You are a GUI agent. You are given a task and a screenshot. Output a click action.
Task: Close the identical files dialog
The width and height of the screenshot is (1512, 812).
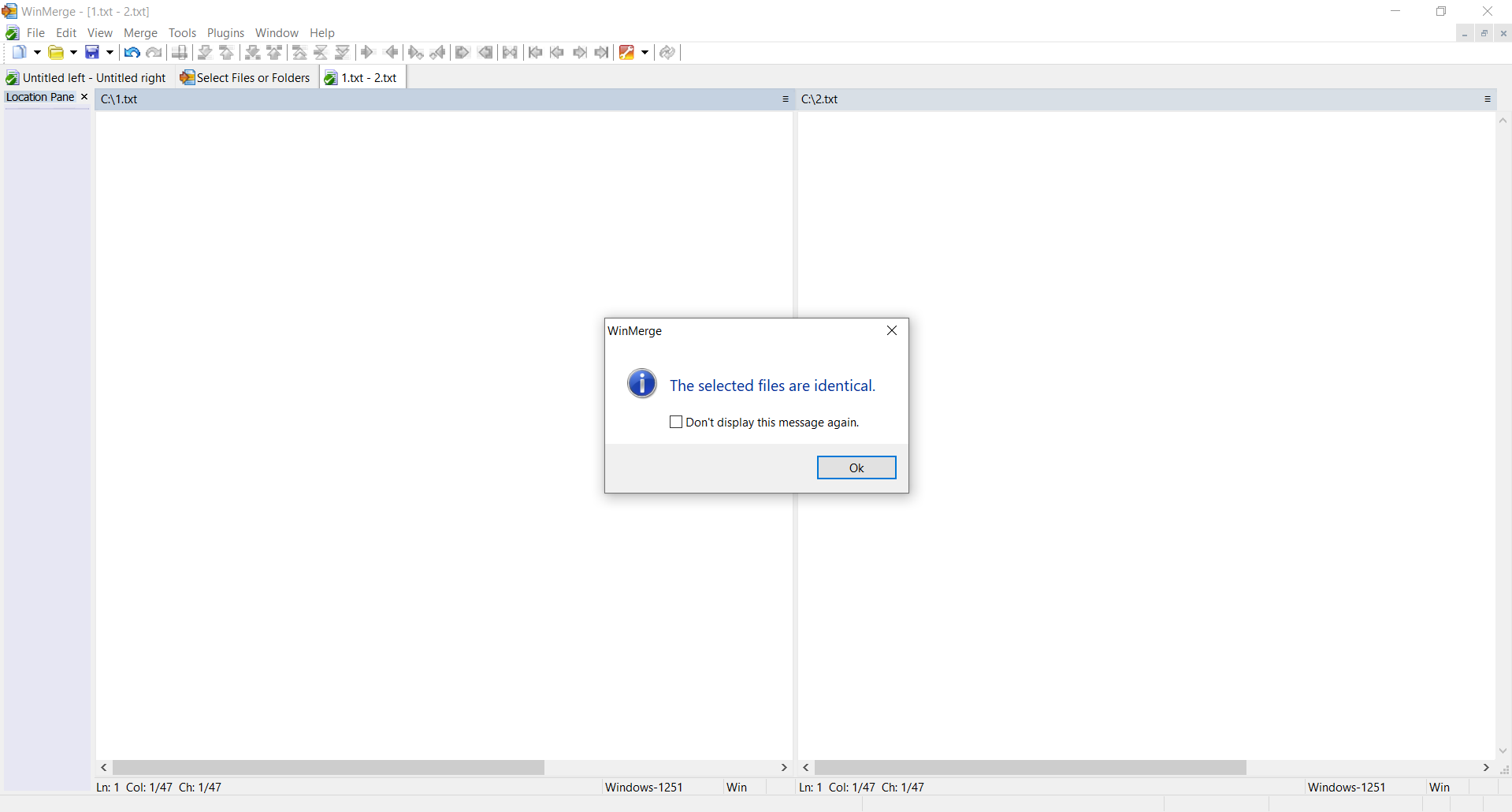click(892, 331)
